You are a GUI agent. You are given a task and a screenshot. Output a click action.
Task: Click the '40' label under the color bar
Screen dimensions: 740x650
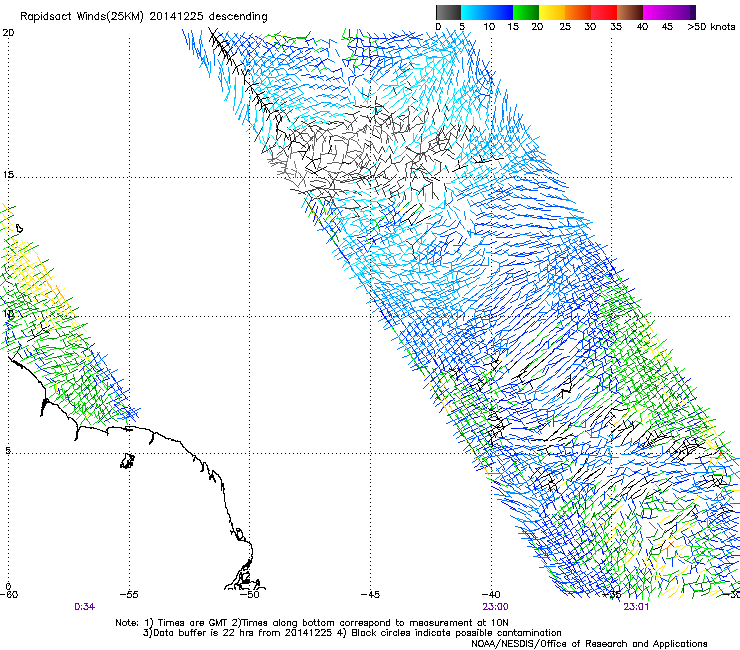tap(642, 27)
